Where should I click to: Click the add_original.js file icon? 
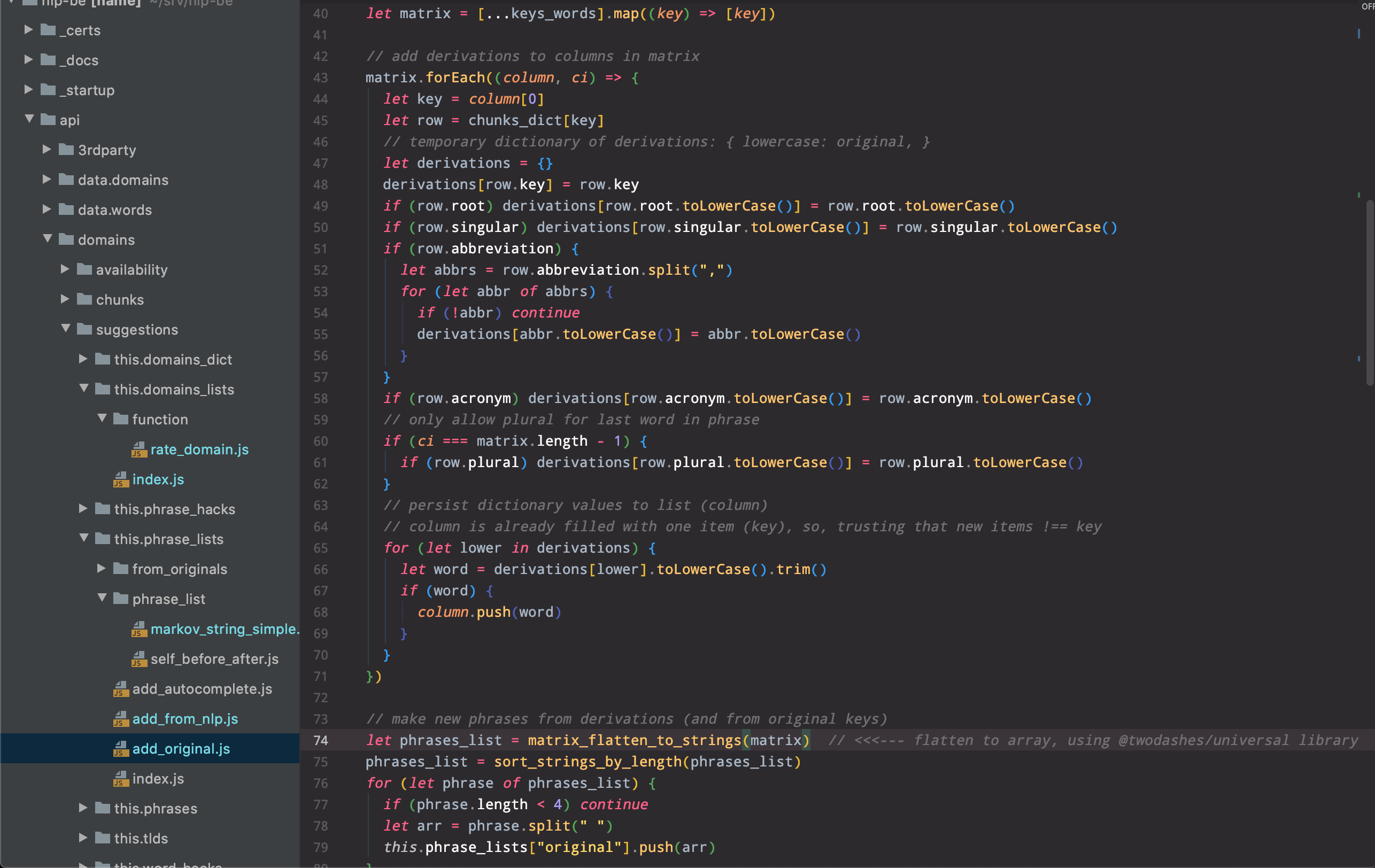tap(120, 749)
